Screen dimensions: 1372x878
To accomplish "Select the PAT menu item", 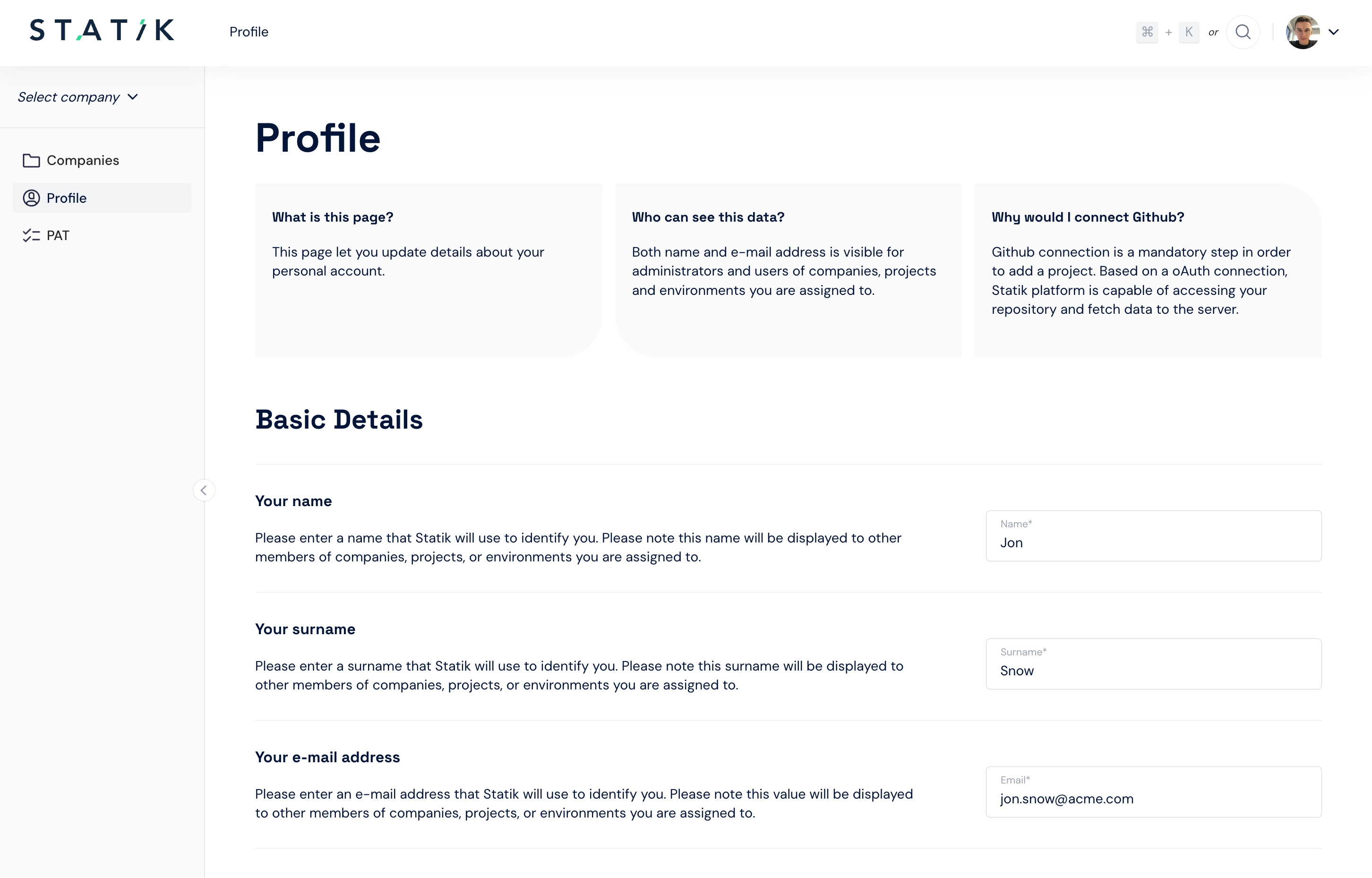I will point(58,235).
